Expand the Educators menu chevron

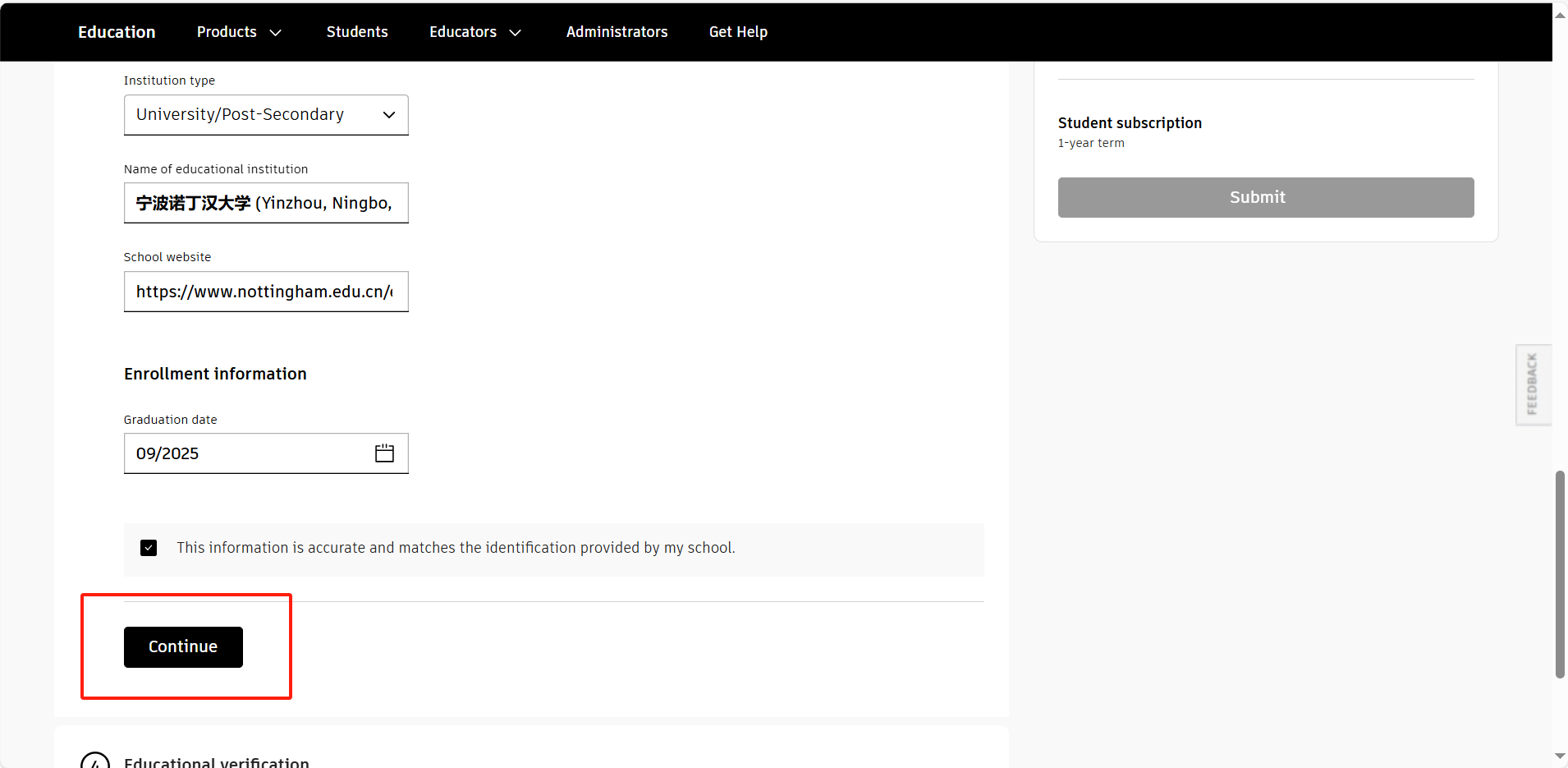516,33
